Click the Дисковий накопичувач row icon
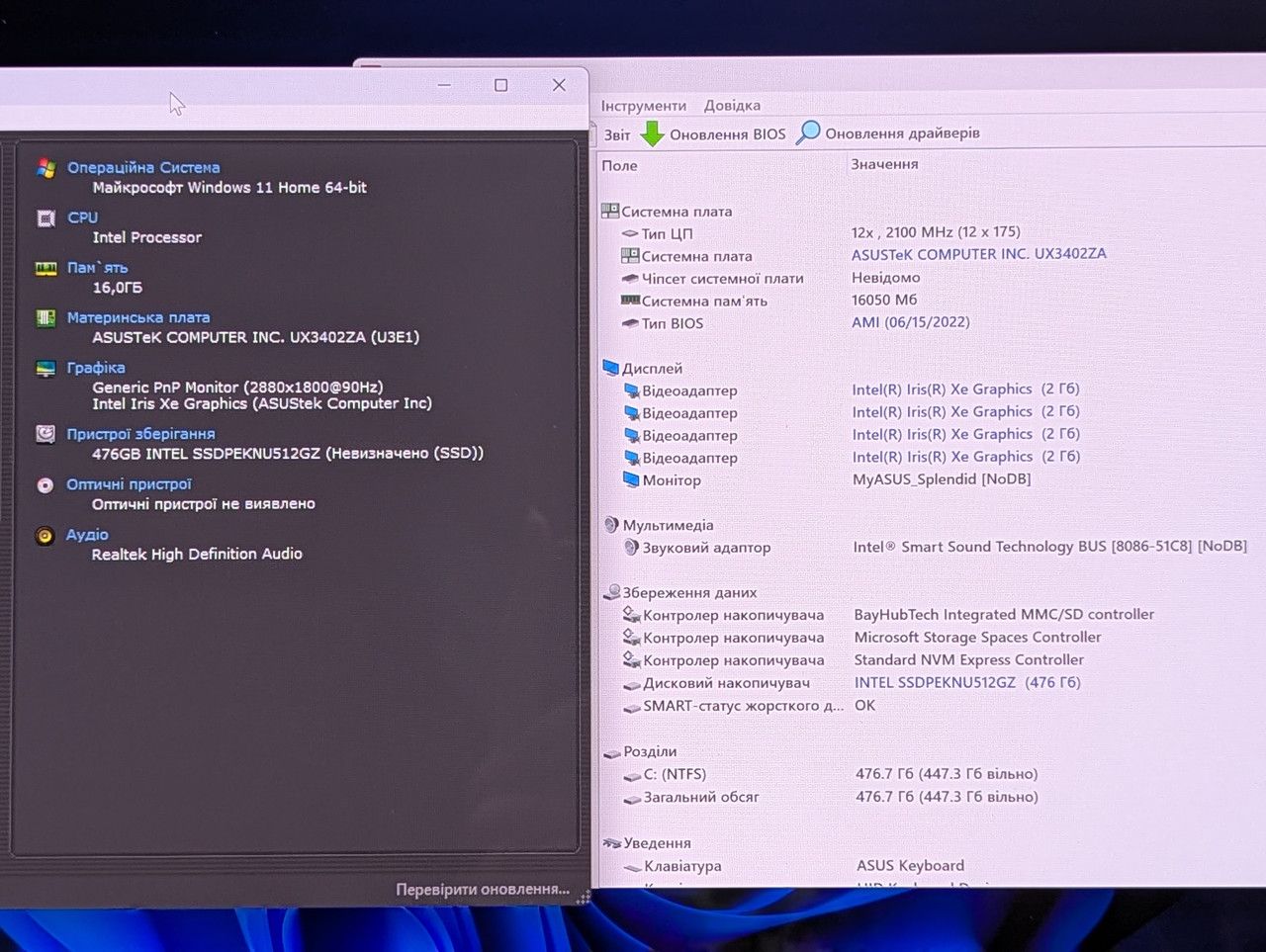The image size is (1266, 952). [x=633, y=684]
